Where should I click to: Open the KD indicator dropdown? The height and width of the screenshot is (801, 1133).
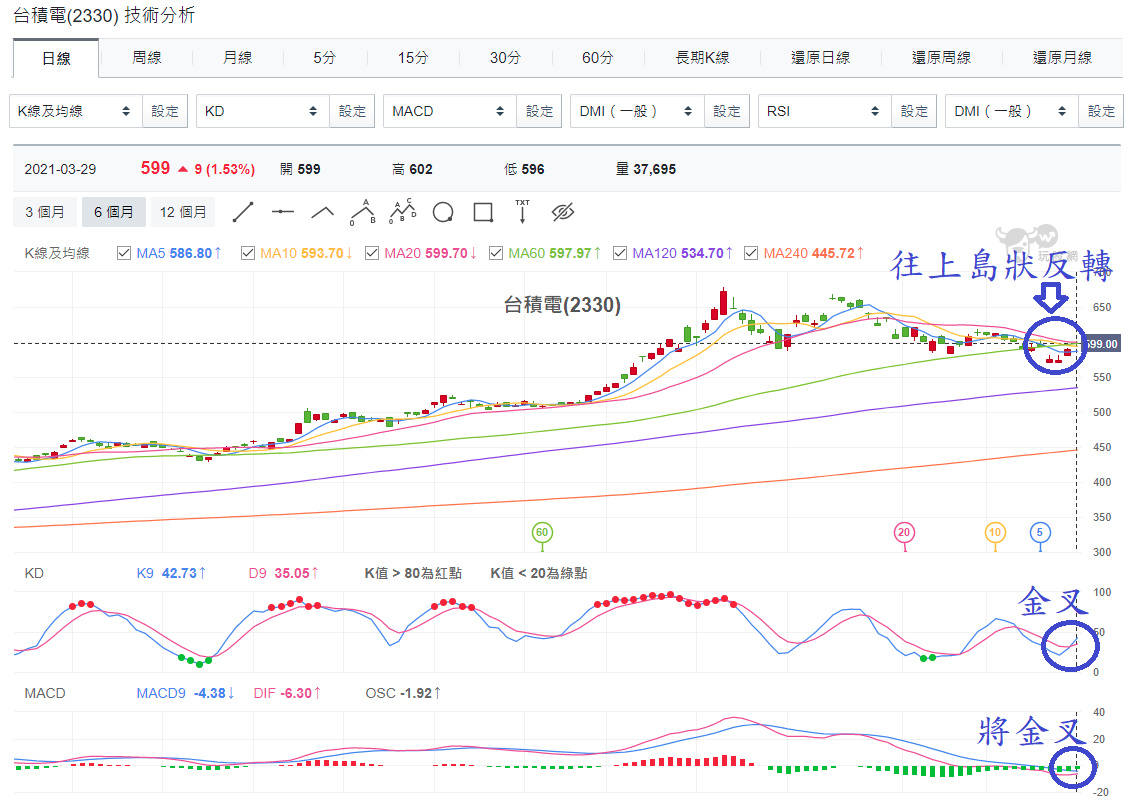pyautogui.click(x=263, y=111)
